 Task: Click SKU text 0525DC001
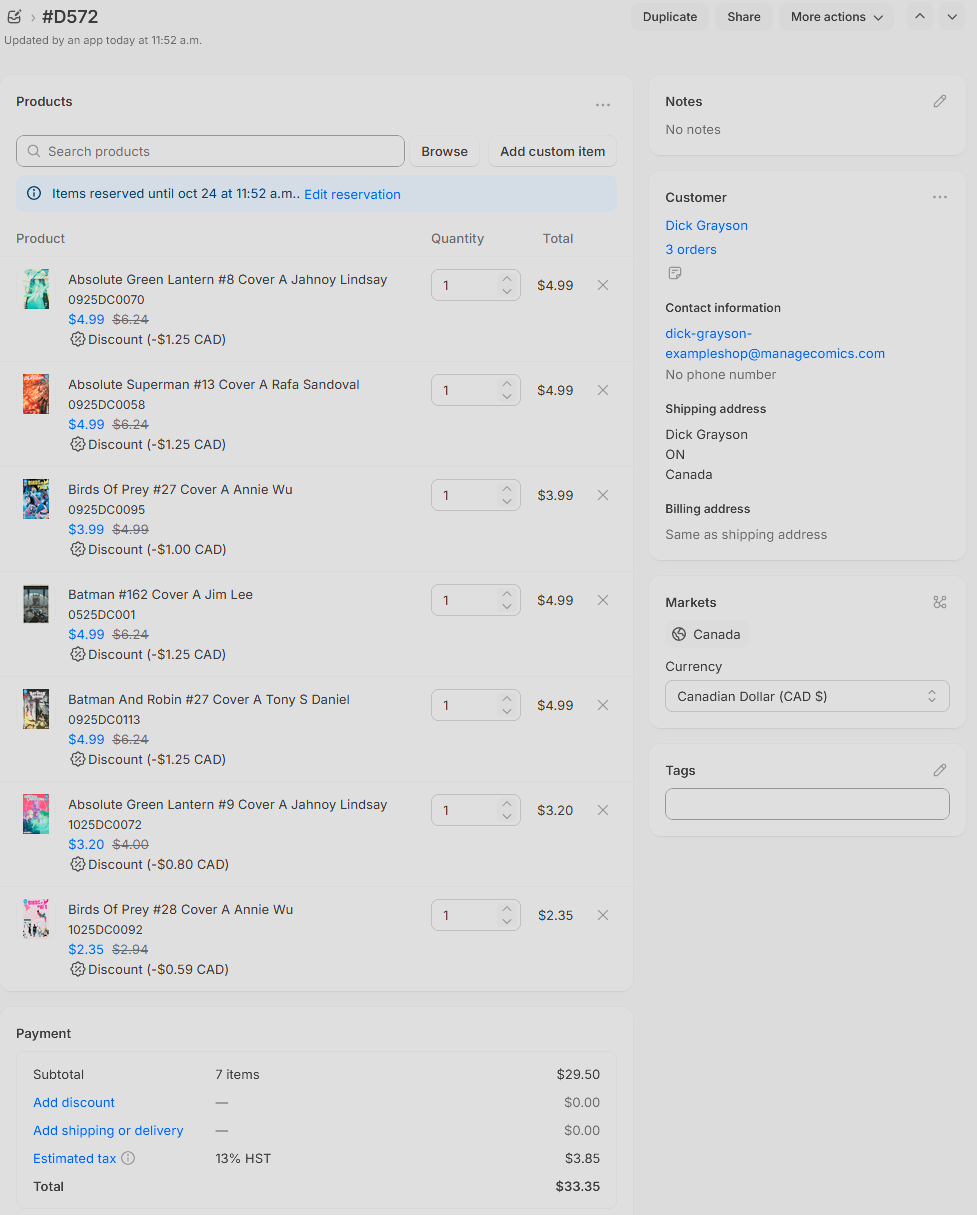[x=102, y=614]
